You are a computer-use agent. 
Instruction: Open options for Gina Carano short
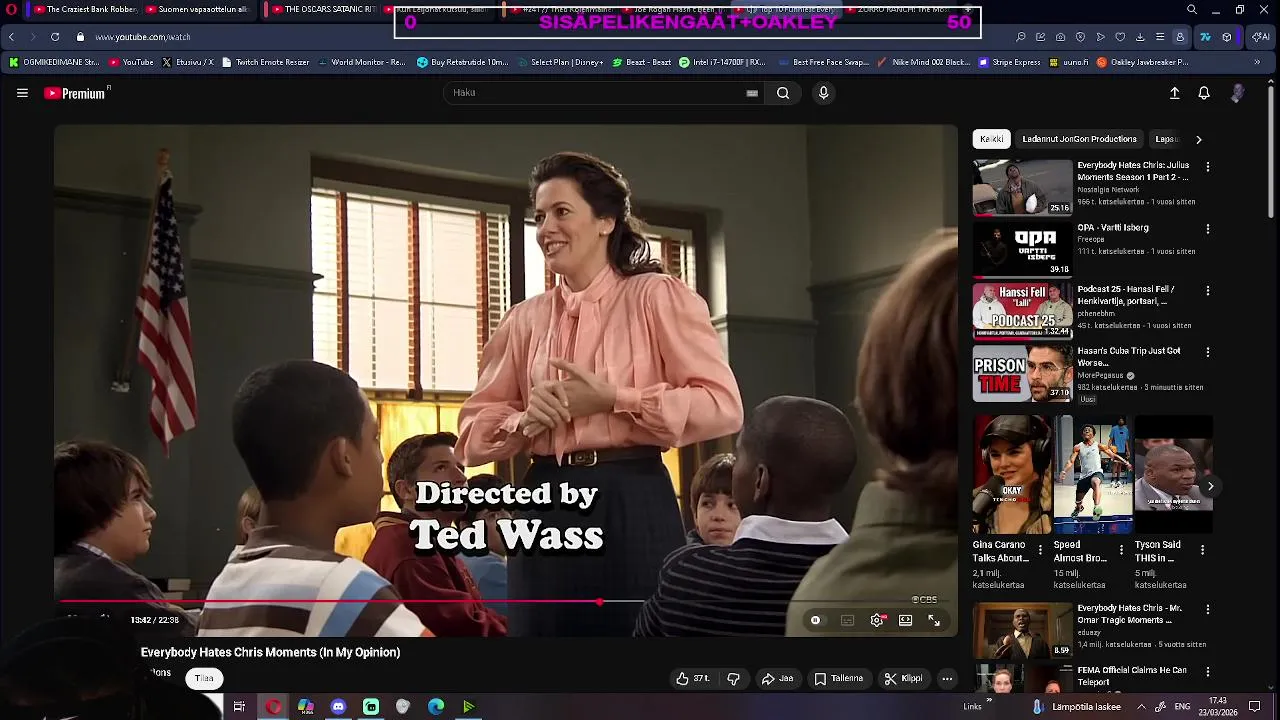1040,550
